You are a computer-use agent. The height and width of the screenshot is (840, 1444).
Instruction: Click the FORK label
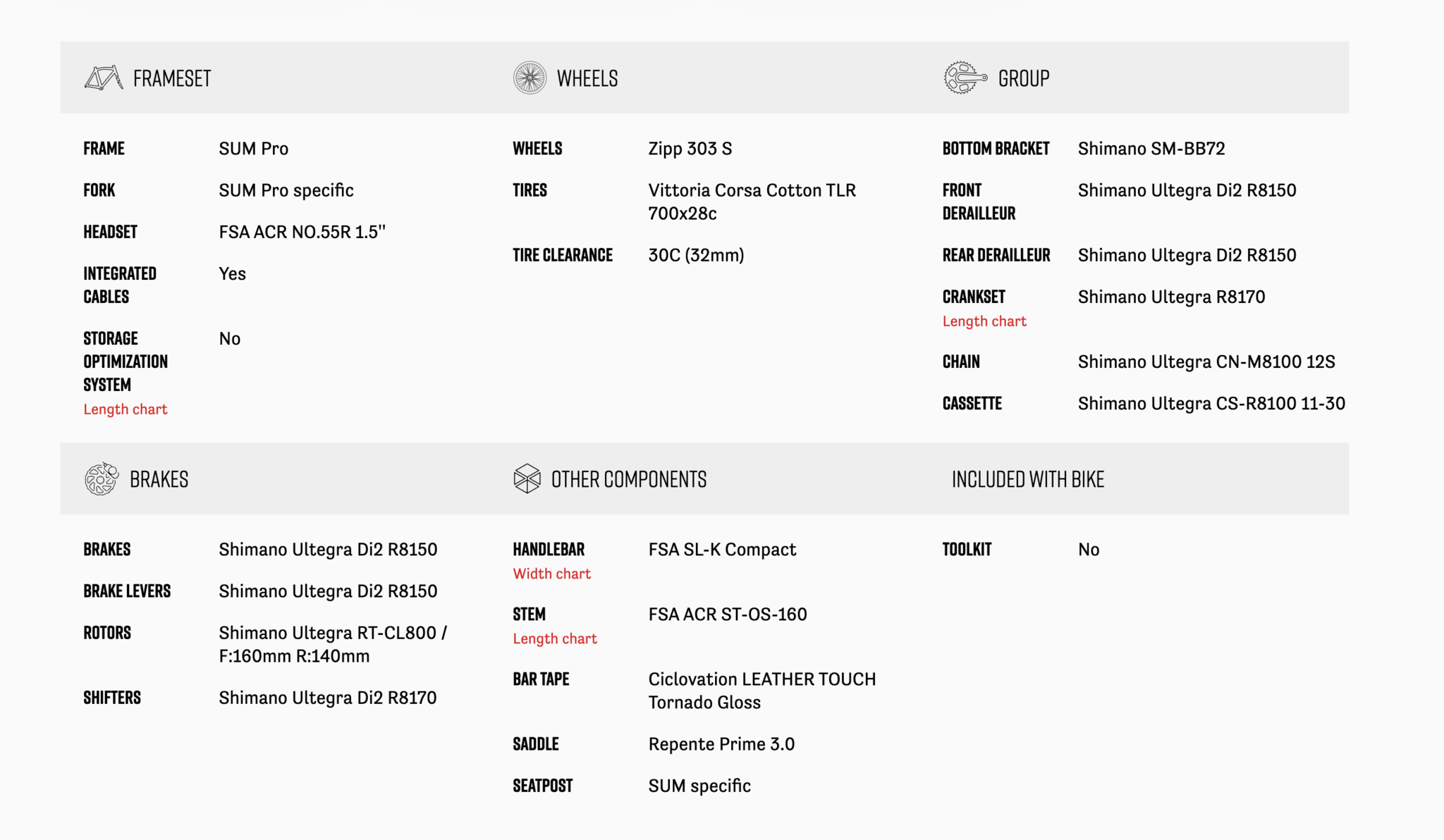coord(99,190)
